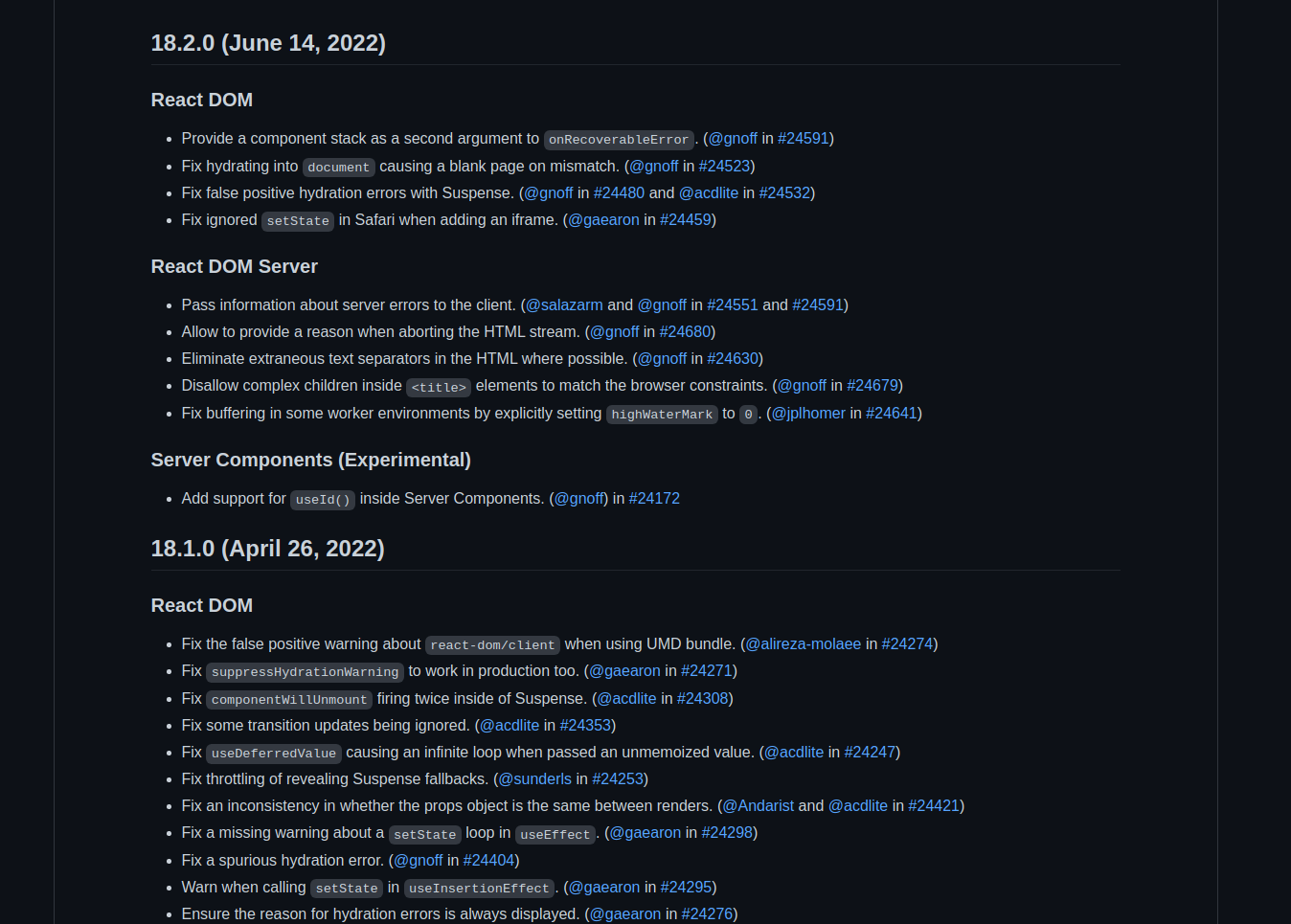Image resolution: width=1291 pixels, height=924 pixels.
Task: Open pull request #24353
Action: pos(586,725)
